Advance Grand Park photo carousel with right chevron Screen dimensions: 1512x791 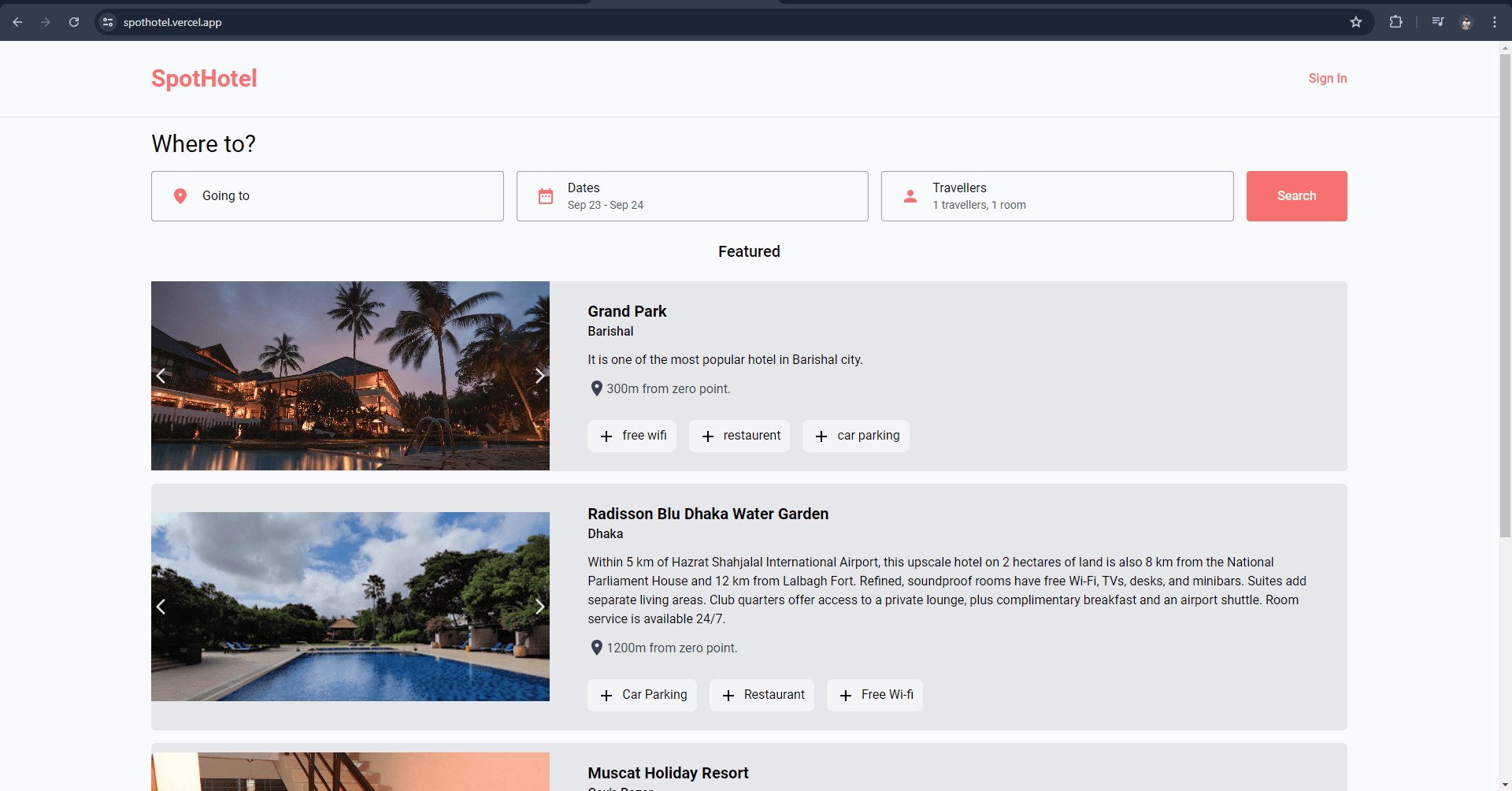(x=540, y=376)
